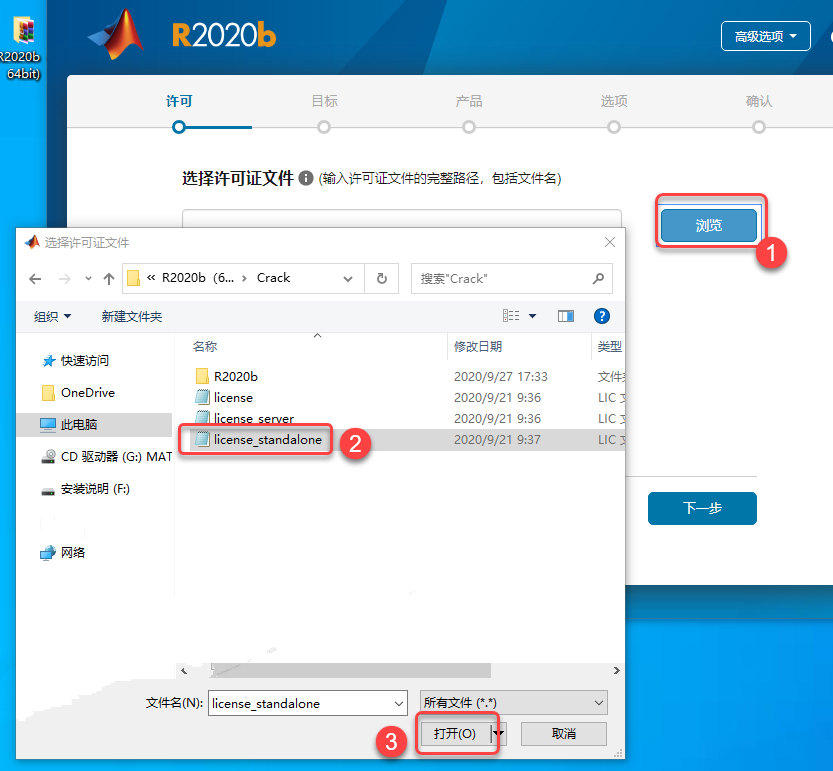This screenshot has height=771, width=833.
Task: Refresh the Crack folder listing
Action: pyautogui.click(x=381, y=278)
